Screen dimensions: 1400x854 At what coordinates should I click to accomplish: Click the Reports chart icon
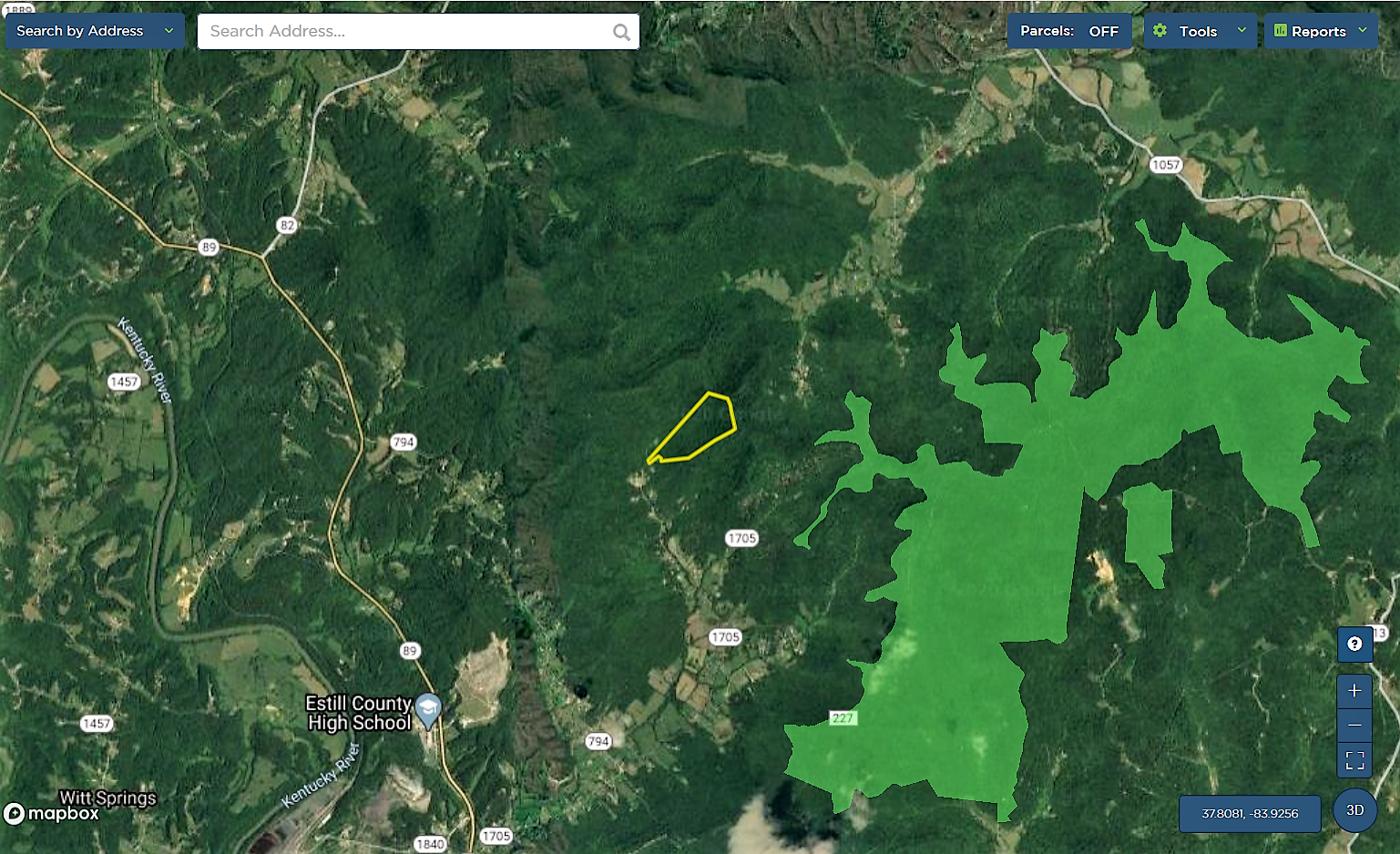pyautogui.click(x=1280, y=31)
